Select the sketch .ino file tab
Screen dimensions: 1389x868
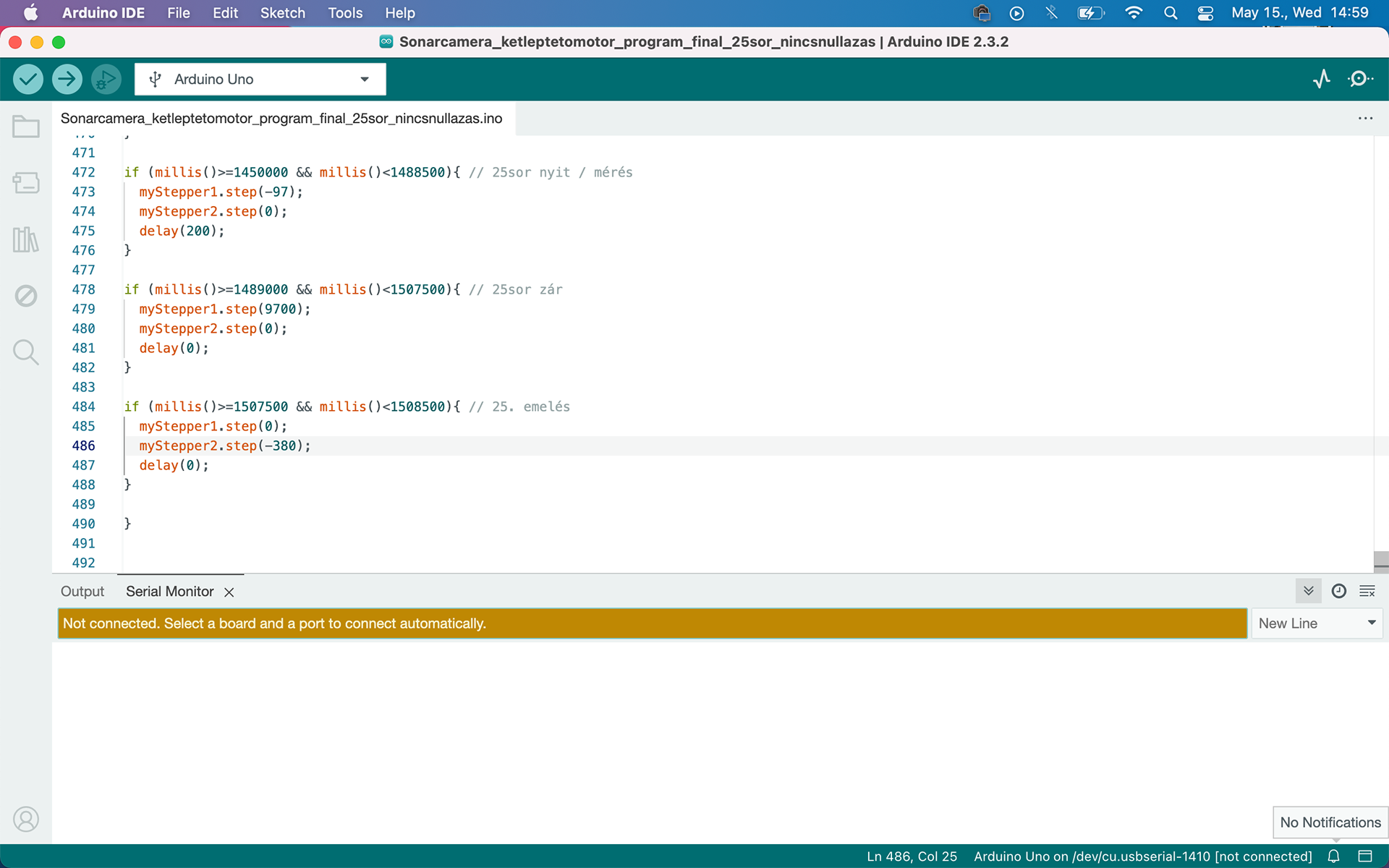[281, 119]
